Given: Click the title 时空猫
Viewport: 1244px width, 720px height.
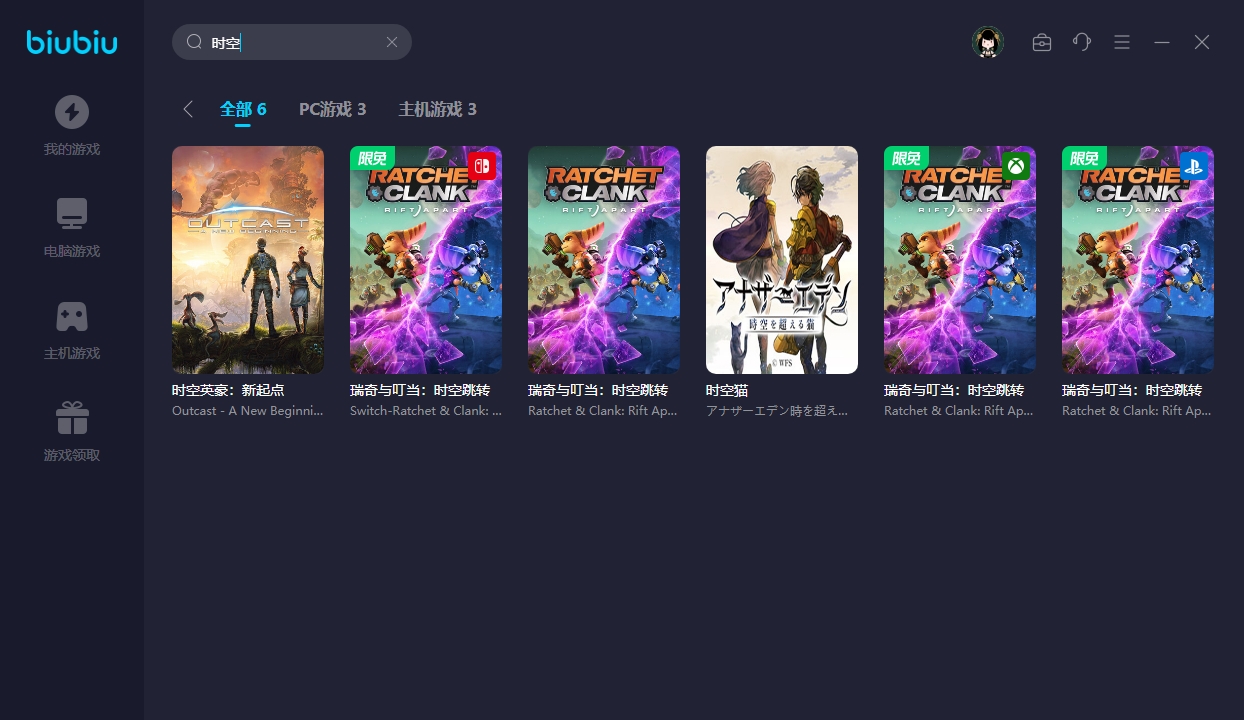Looking at the screenshot, I should click(727, 390).
